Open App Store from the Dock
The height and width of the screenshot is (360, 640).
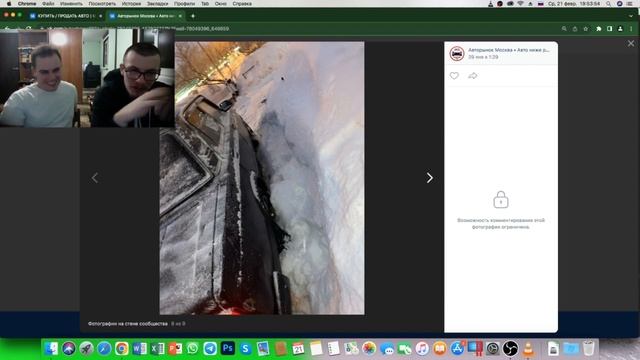coord(457,349)
